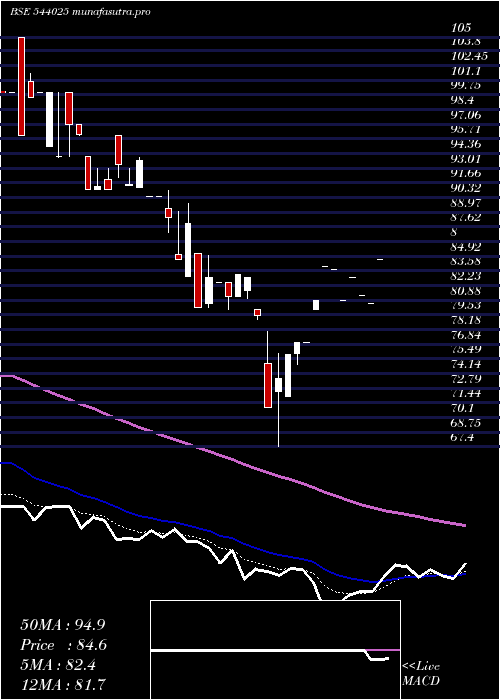The height and width of the screenshot is (700, 500).
Task: Select the 94.36 price axis label
Action: [466, 145]
